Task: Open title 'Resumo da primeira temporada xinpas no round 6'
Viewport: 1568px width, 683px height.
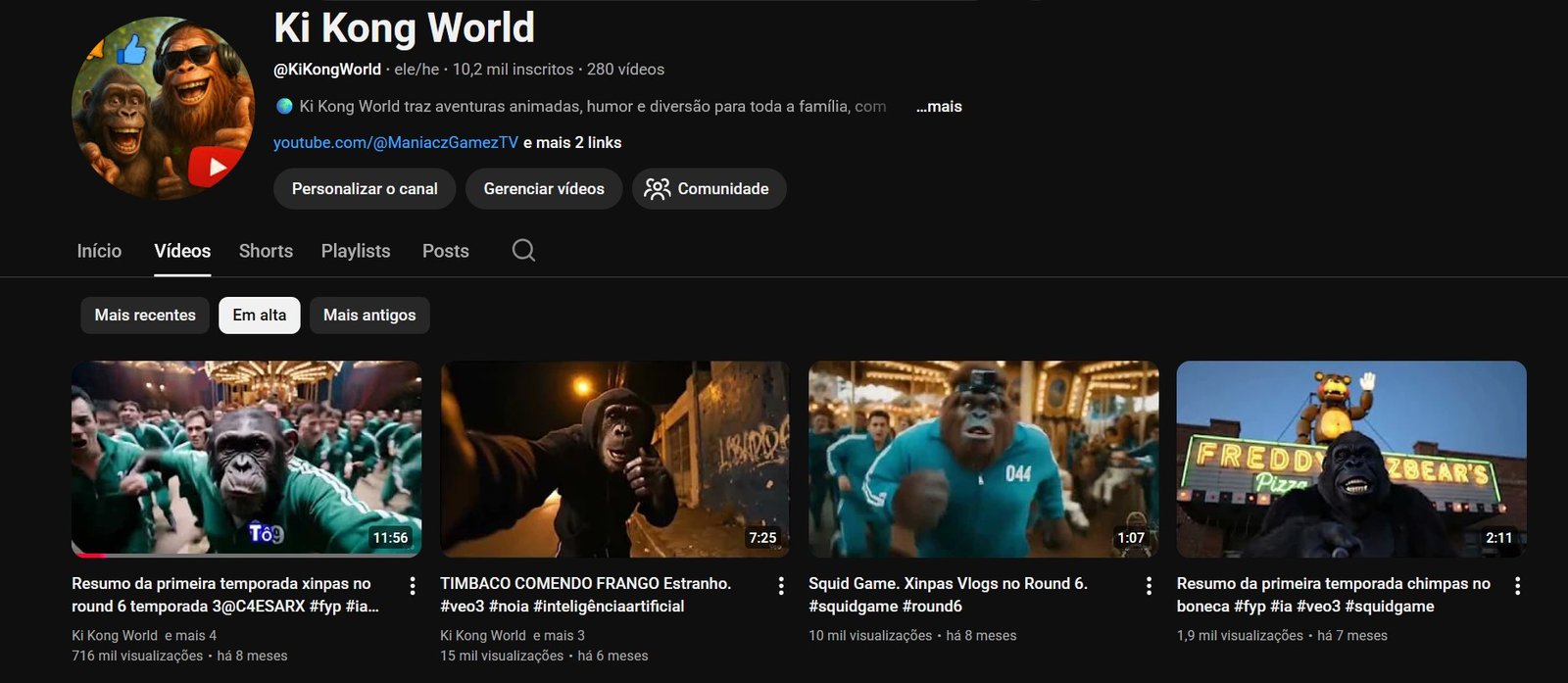Action: (x=225, y=595)
